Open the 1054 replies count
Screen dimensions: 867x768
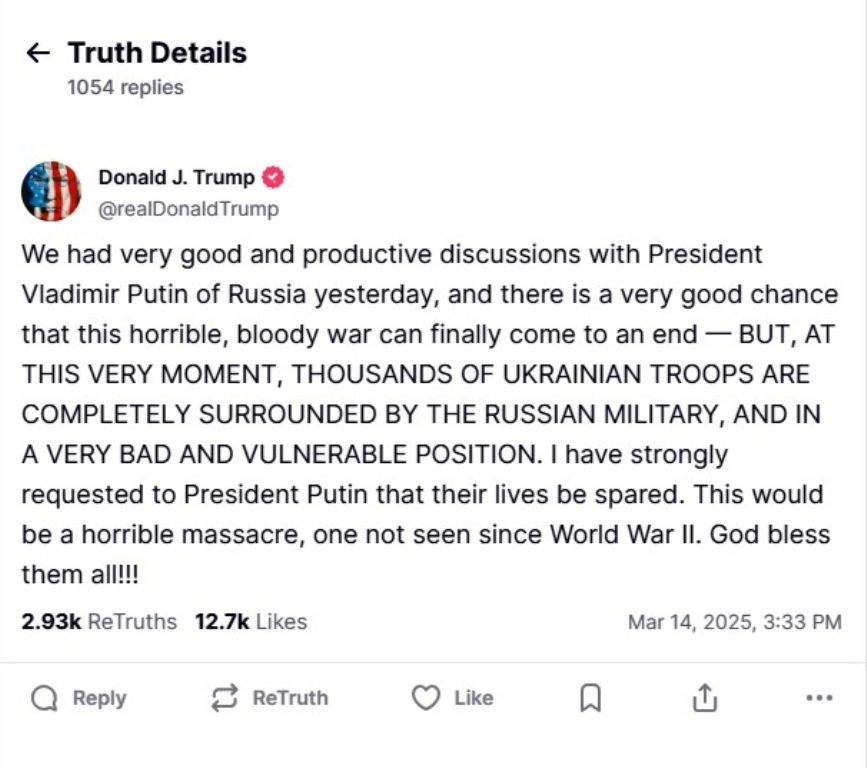pos(125,88)
